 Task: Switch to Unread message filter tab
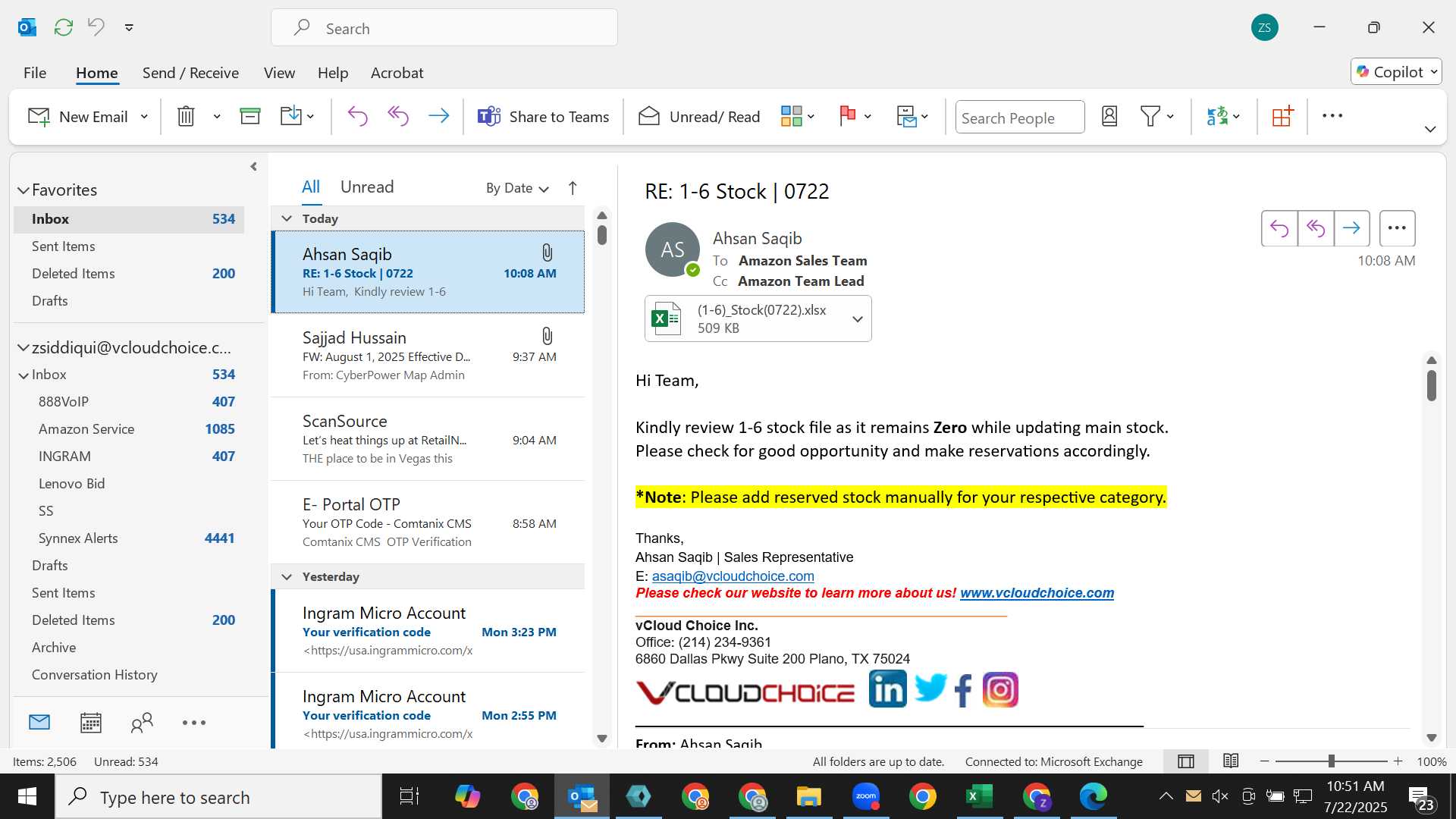coord(367,187)
